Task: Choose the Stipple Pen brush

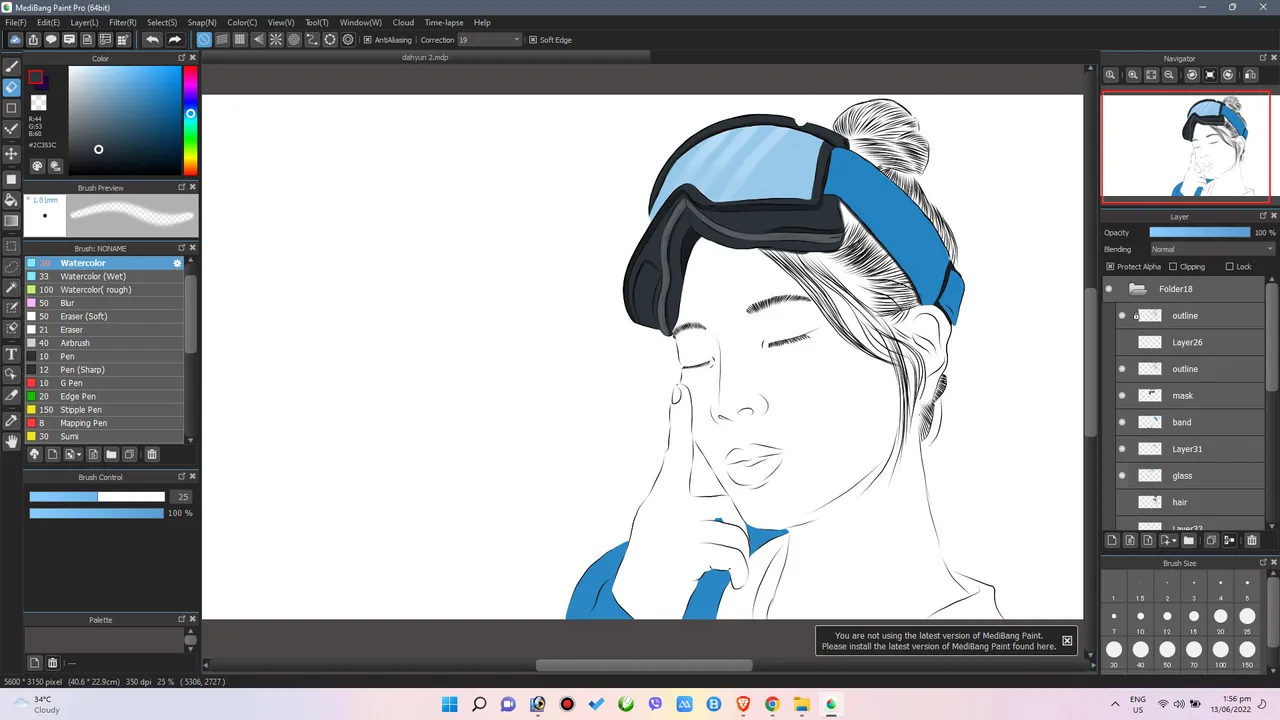Action: (x=104, y=410)
